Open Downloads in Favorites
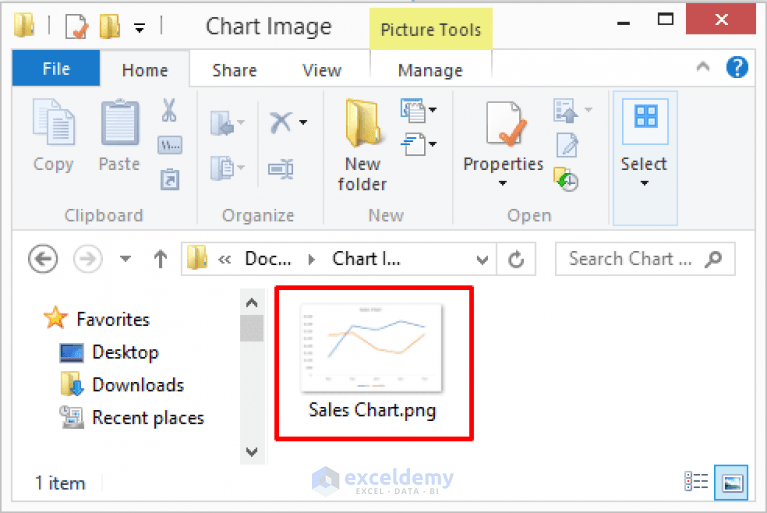Viewport: 767px width, 513px height. tap(137, 385)
